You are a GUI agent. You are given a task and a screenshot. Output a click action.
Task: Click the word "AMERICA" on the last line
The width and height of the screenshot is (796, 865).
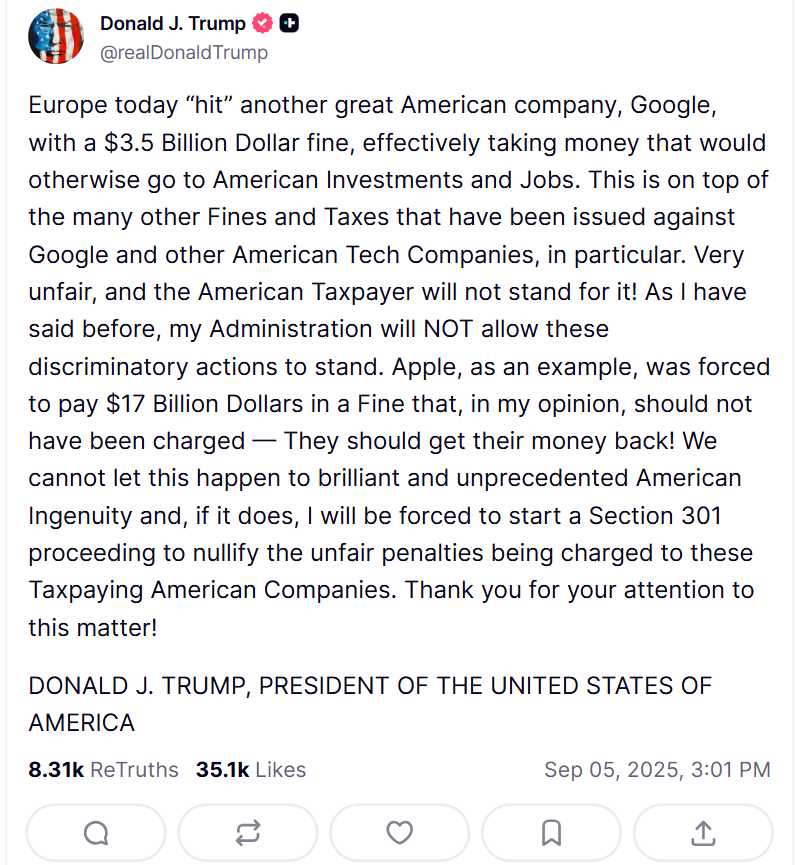click(x=81, y=723)
